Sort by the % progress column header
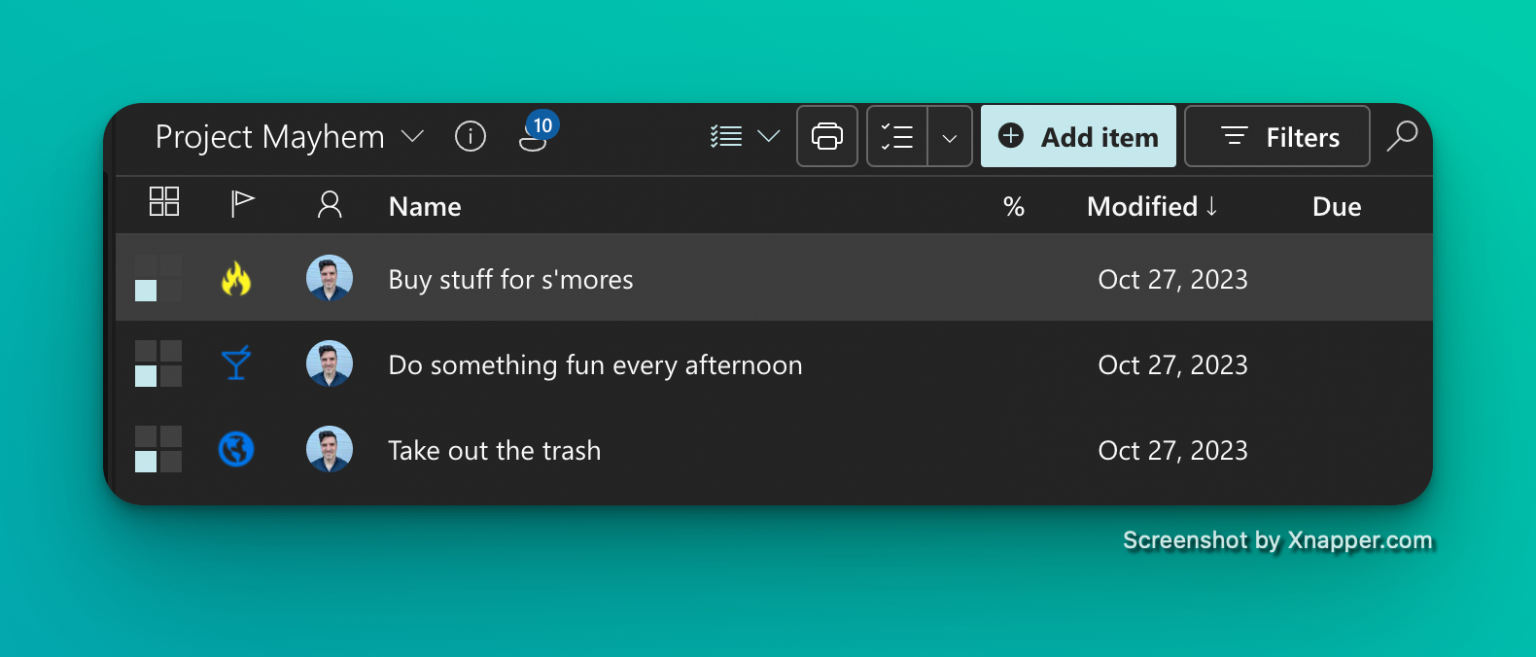1536x657 pixels. [1013, 207]
